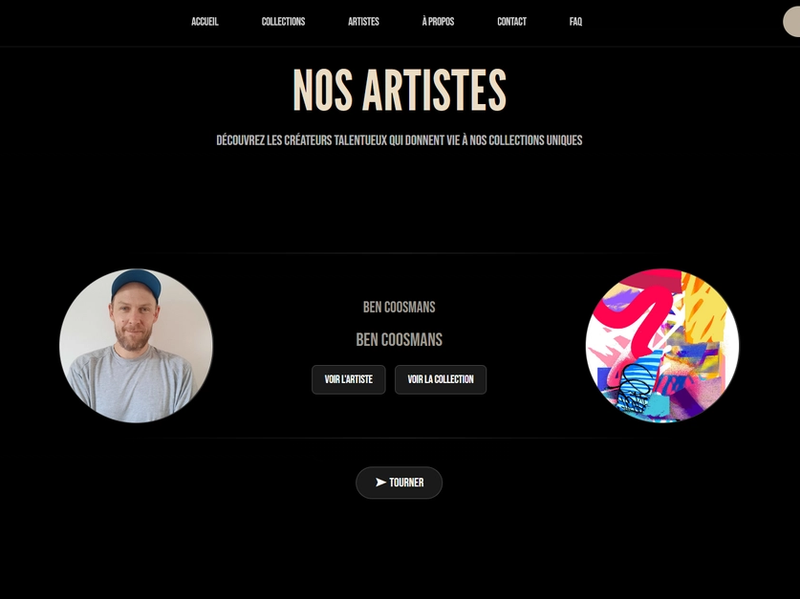This screenshot has height=599, width=800.
Task: Open the FAQ navigation link
Action: (576, 21)
